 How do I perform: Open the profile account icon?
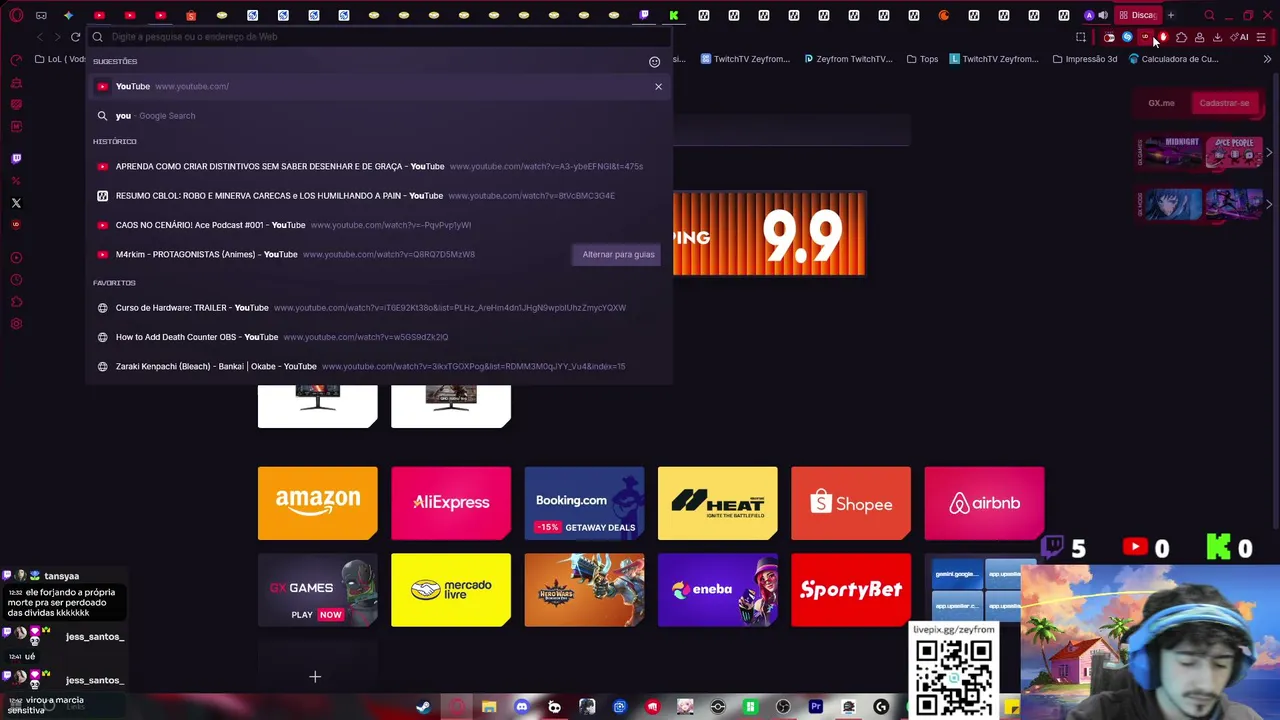[x=1199, y=37]
